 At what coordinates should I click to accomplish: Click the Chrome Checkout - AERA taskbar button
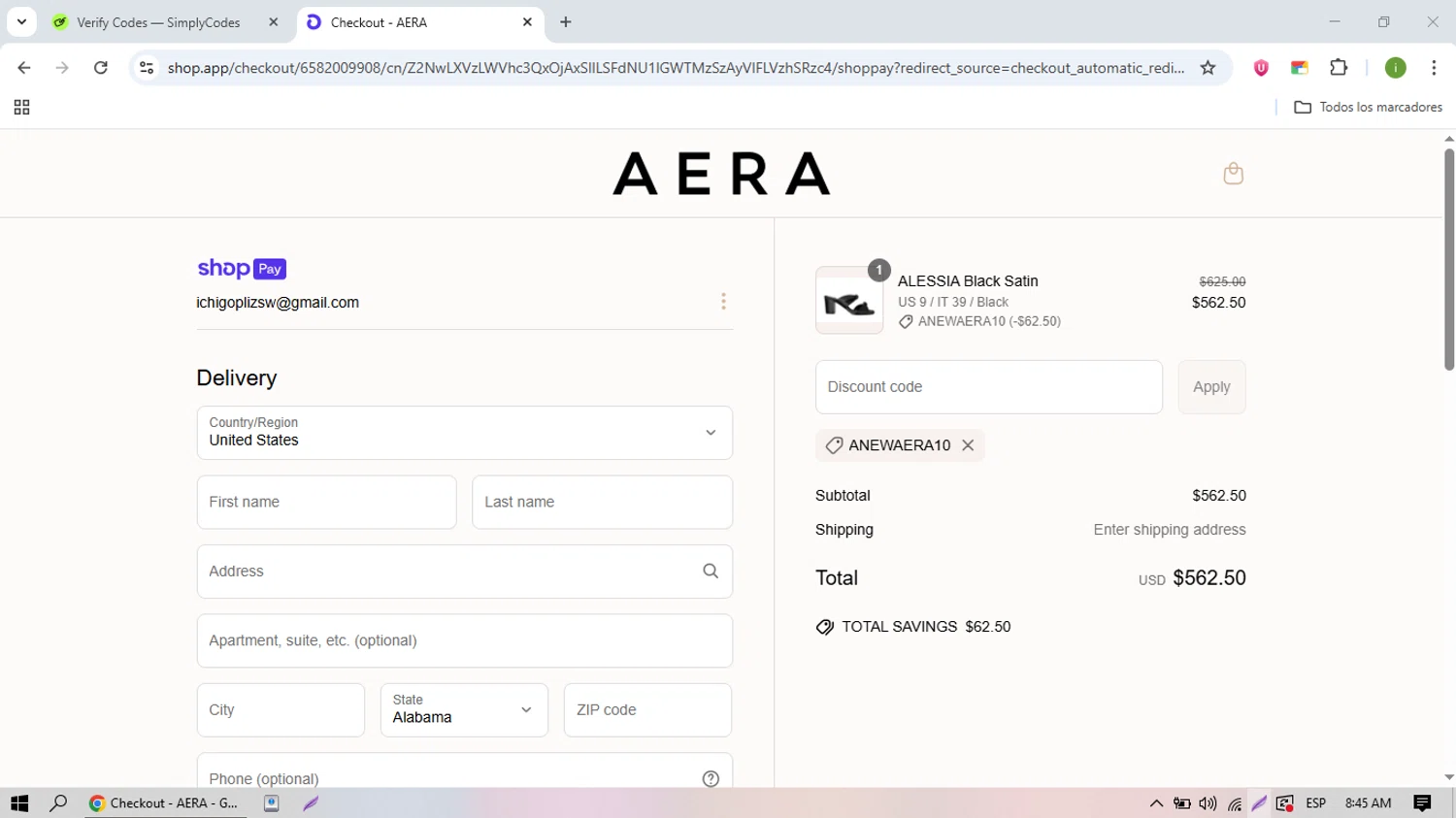point(165,803)
